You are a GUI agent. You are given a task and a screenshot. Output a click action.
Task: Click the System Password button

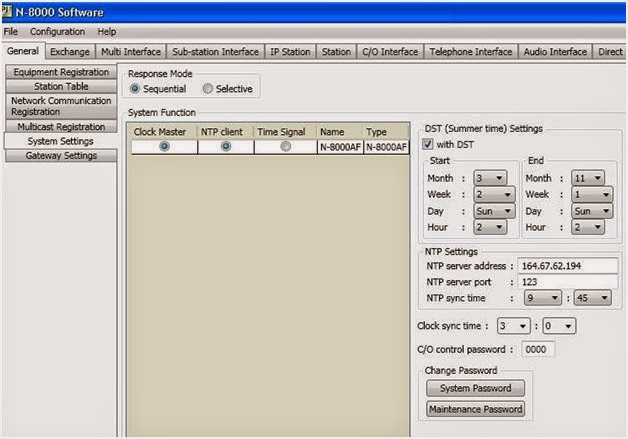click(x=475, y=388)
